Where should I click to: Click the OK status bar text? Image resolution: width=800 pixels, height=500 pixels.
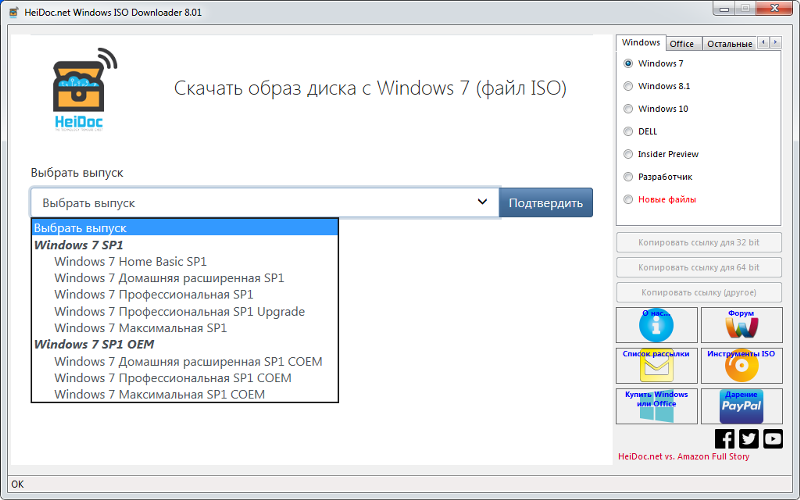(17, 484)
